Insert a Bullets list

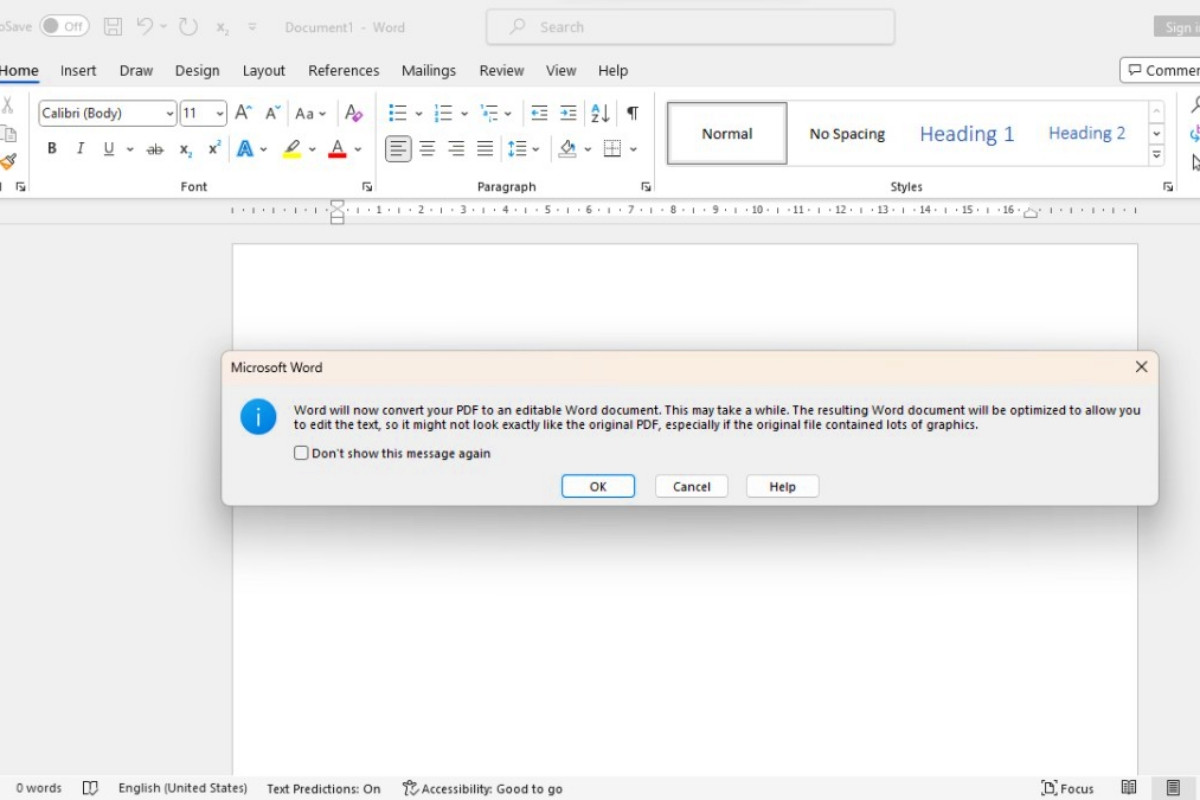pyautogui.click(x=397, y=113)
